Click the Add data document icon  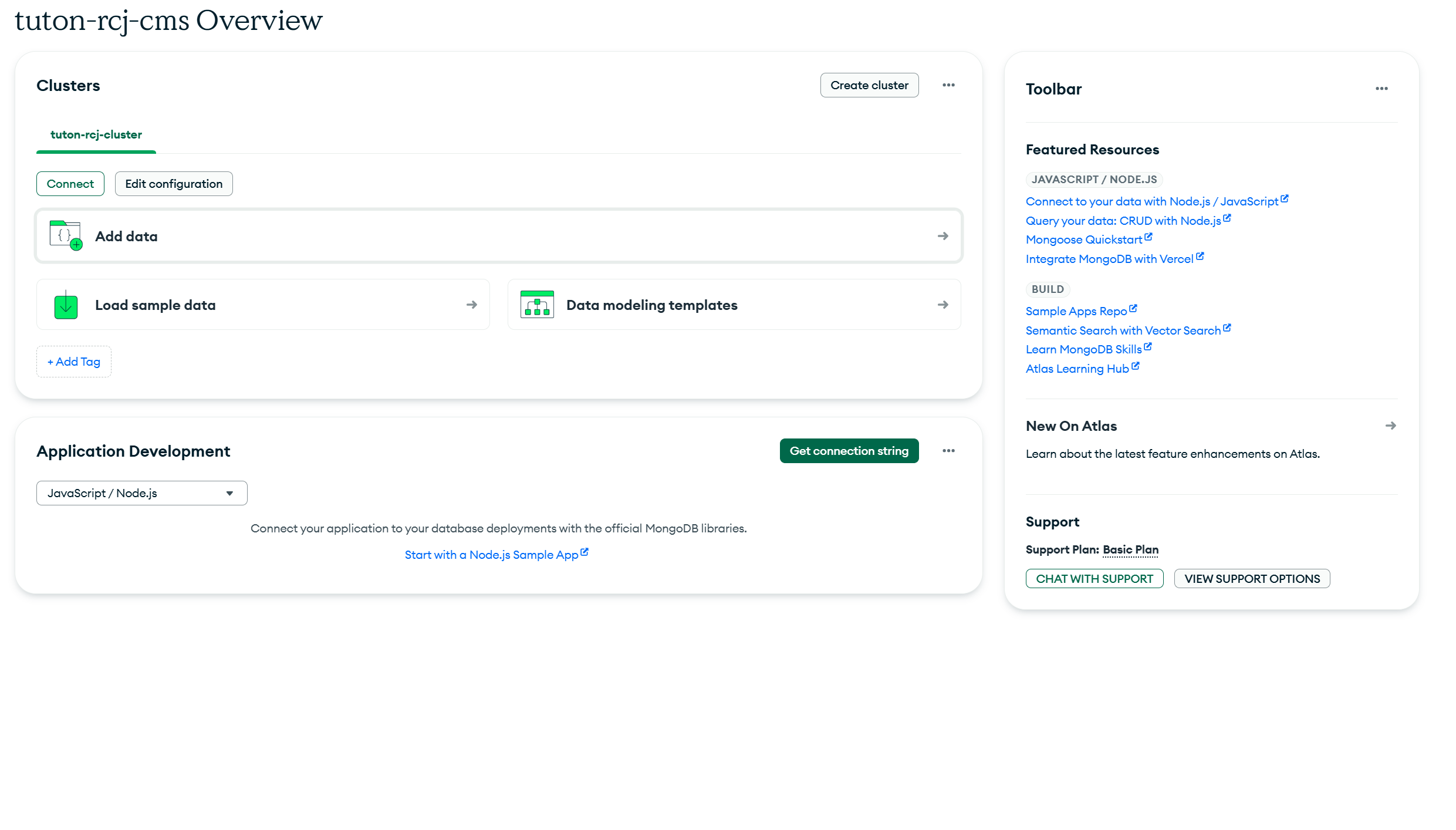(x=66, y=235)
